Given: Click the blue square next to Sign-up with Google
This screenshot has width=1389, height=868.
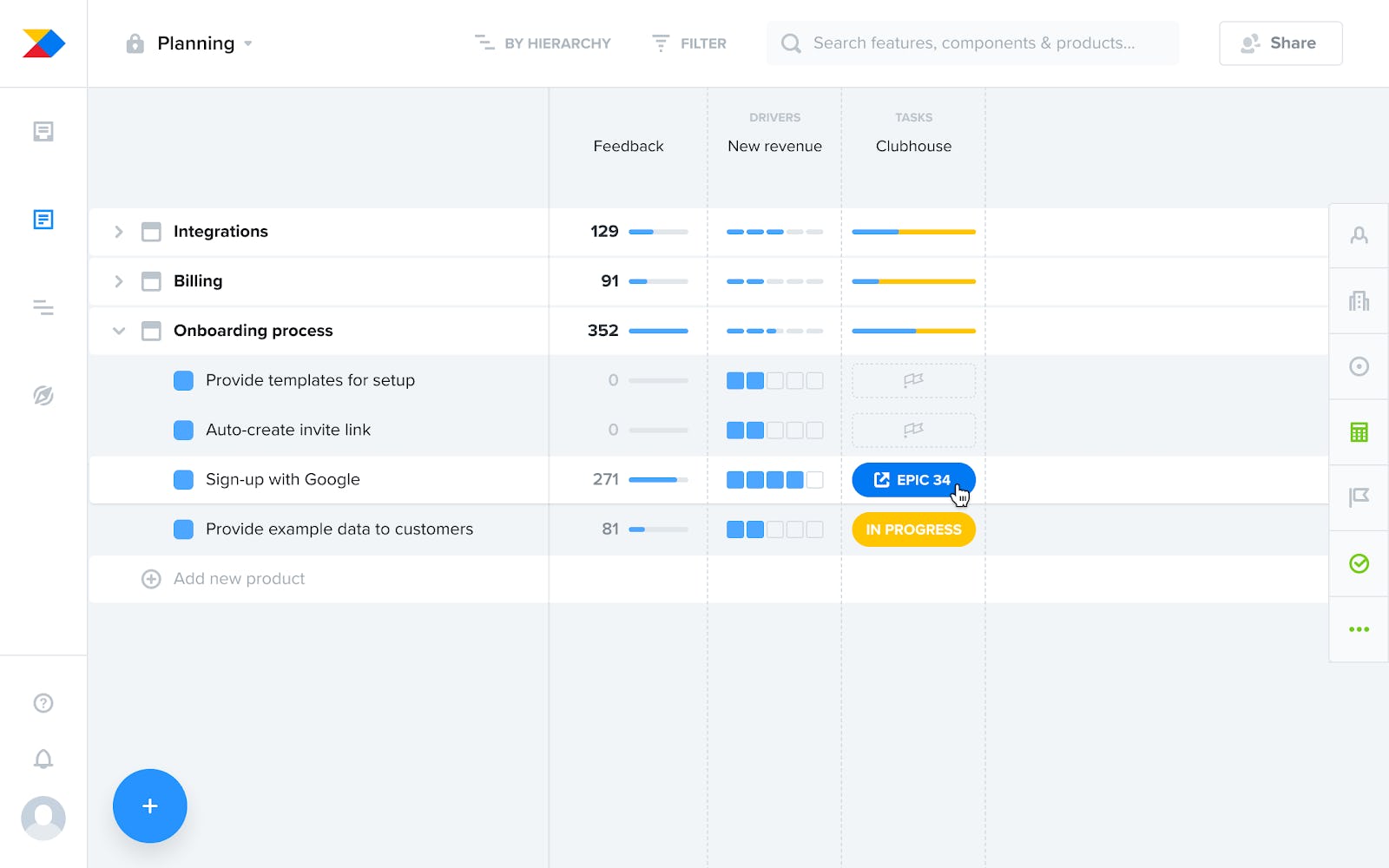Looking at the screenshot, I should click(183, 480).
